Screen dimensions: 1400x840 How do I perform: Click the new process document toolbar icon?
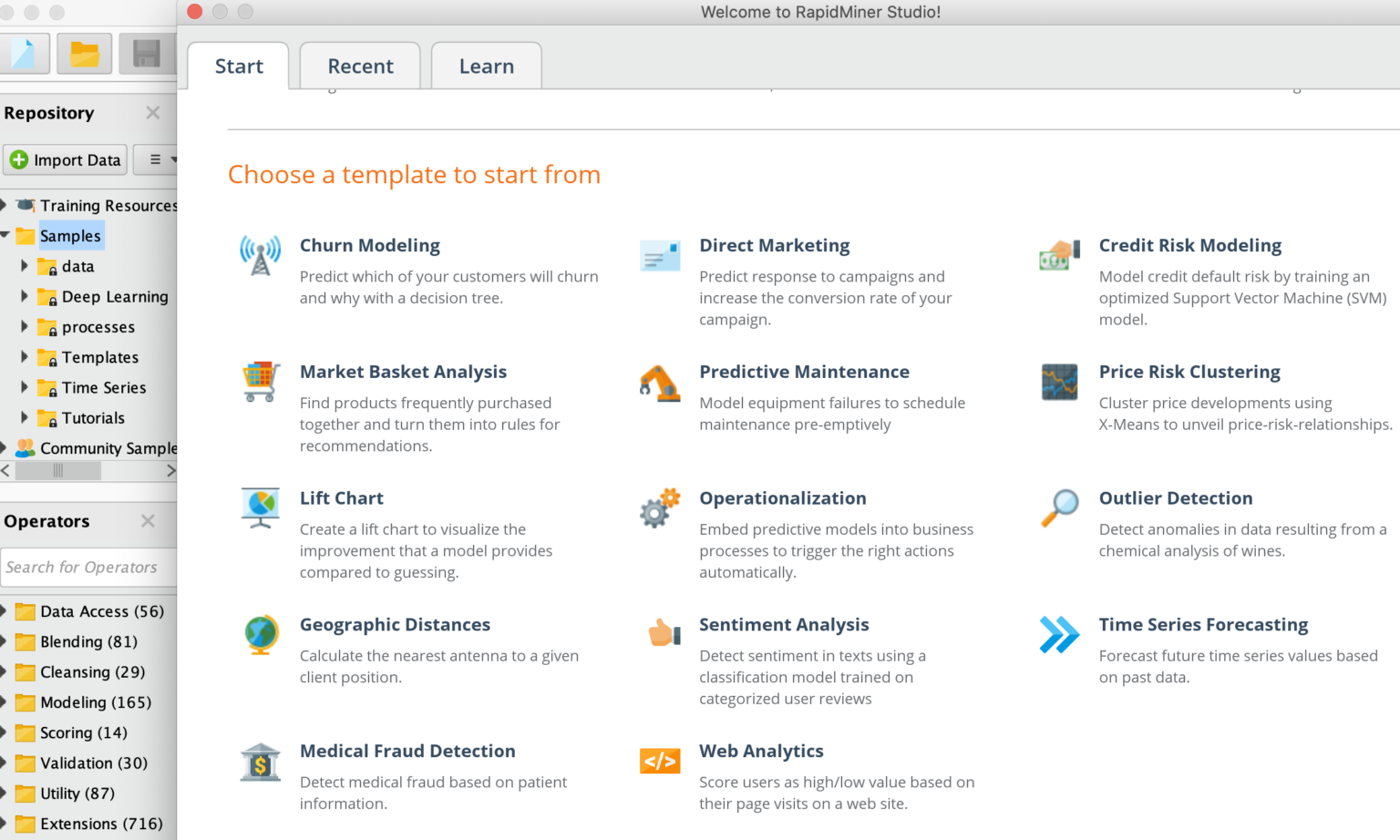tap(22, 54)
